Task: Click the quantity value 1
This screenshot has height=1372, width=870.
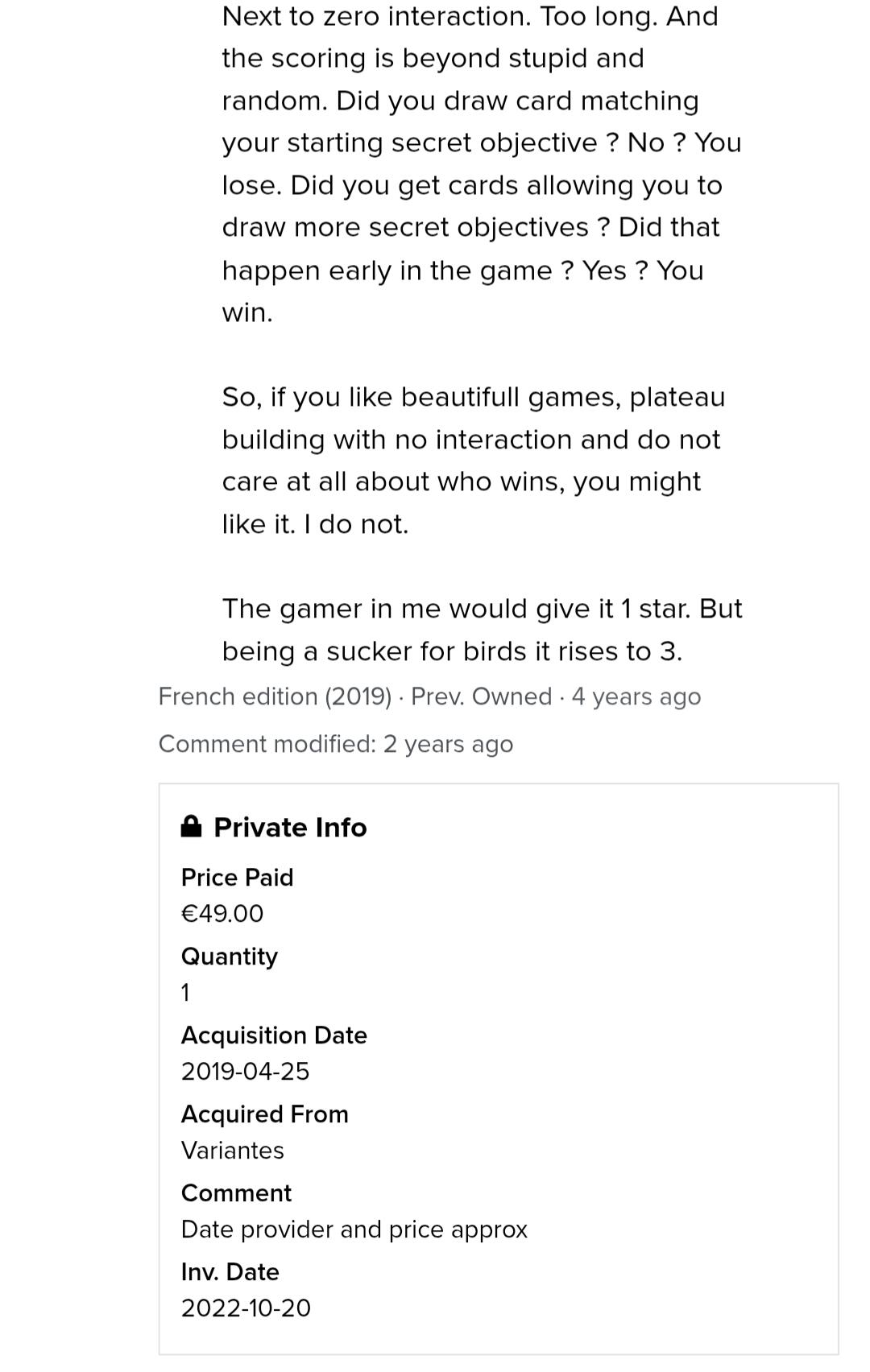Action: click(x=185, y=993)
